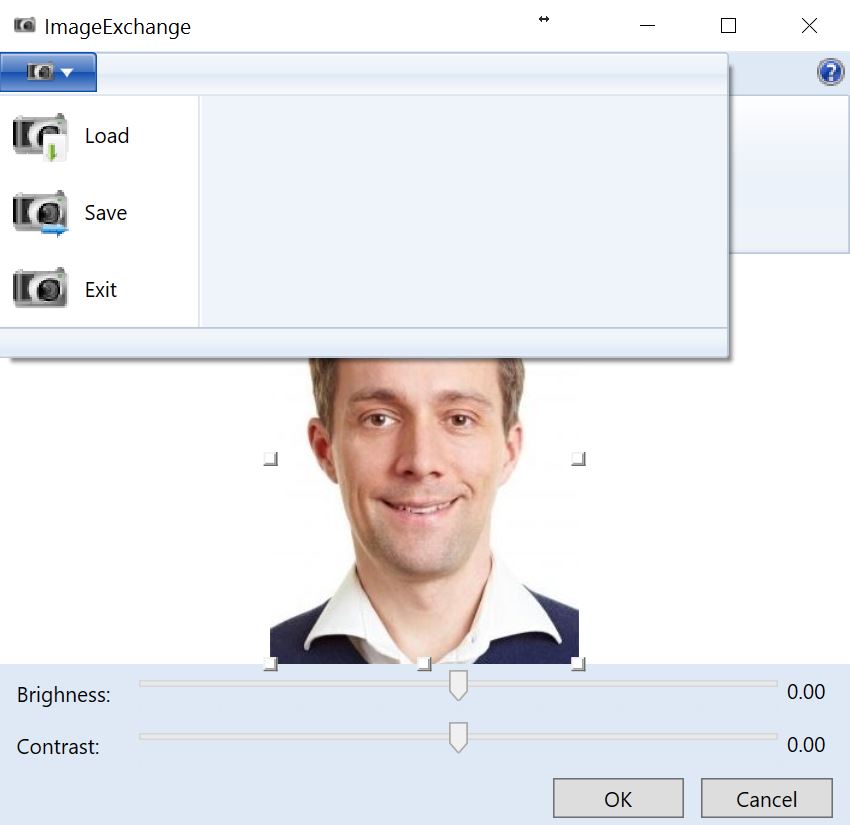Image resolution: width=850 pixels, height=825 pixels.
Task: Click the Contrast slider thumb
Action: pyautogui.click(x=458, y=737)
